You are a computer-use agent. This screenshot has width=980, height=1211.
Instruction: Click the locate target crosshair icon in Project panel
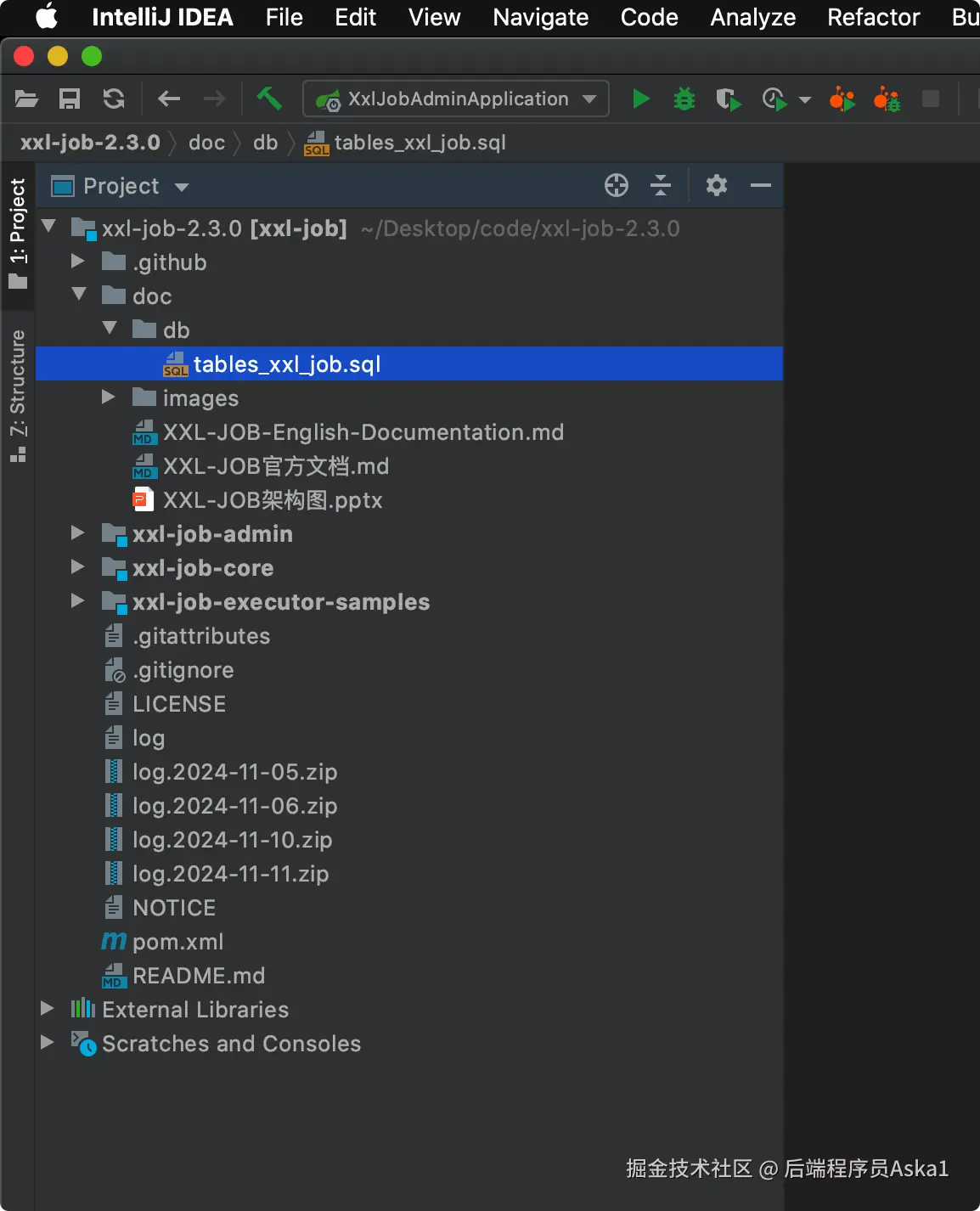click(617, 185)
